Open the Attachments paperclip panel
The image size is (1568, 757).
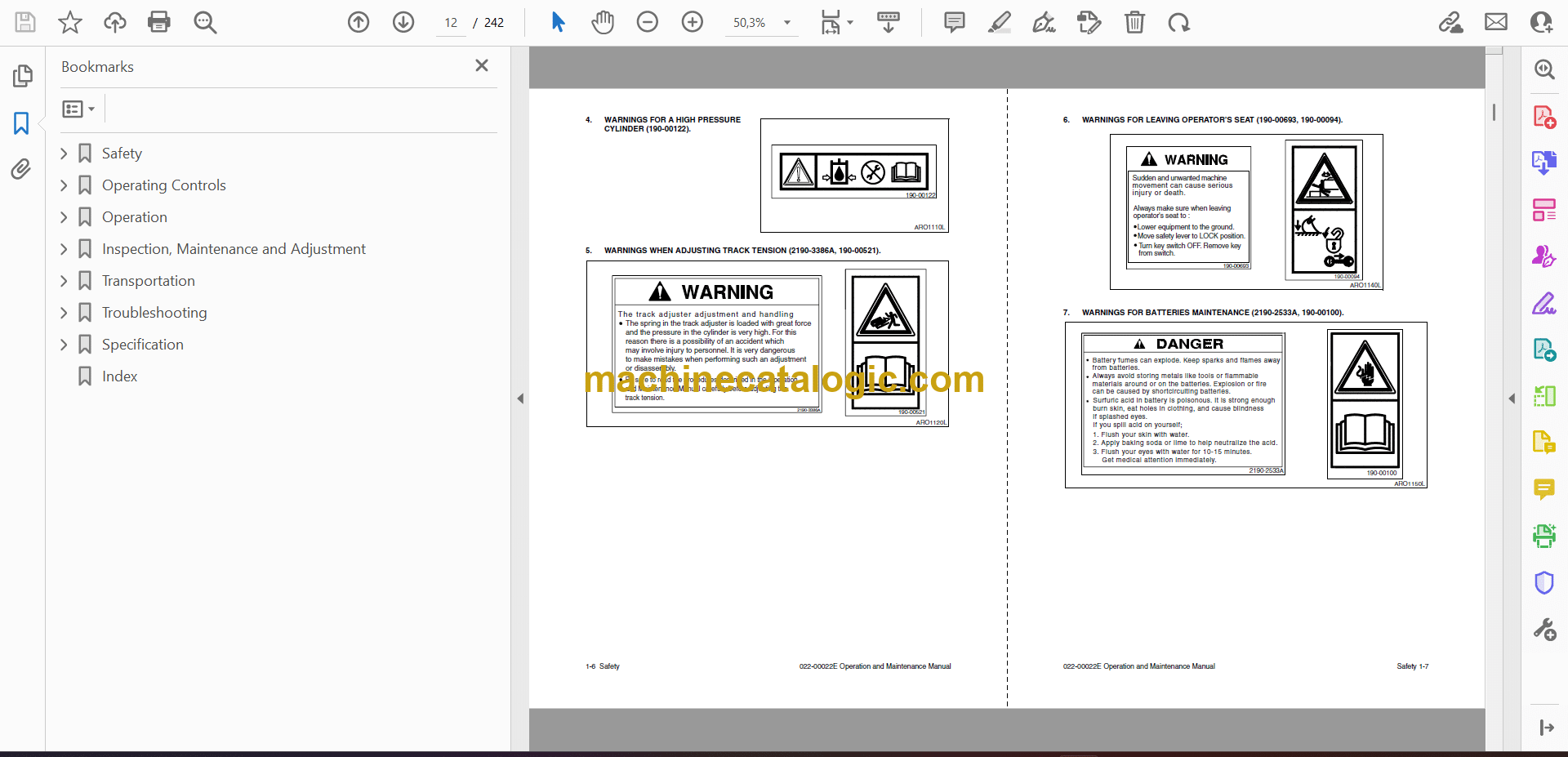coord(21,169)
